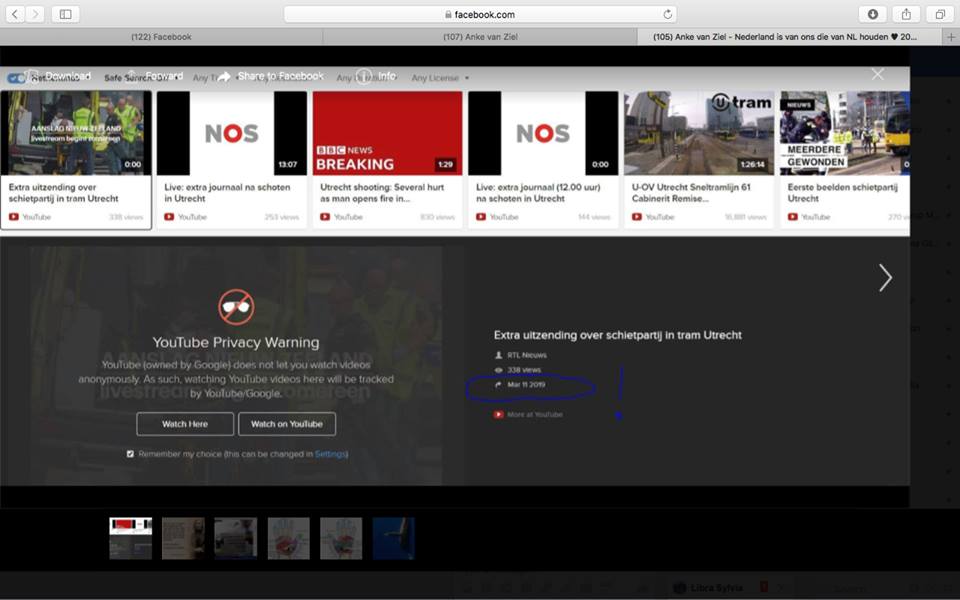
Task: Open BBC News Breaking Utrecht shooting video
Action: [x=388, y=160]
